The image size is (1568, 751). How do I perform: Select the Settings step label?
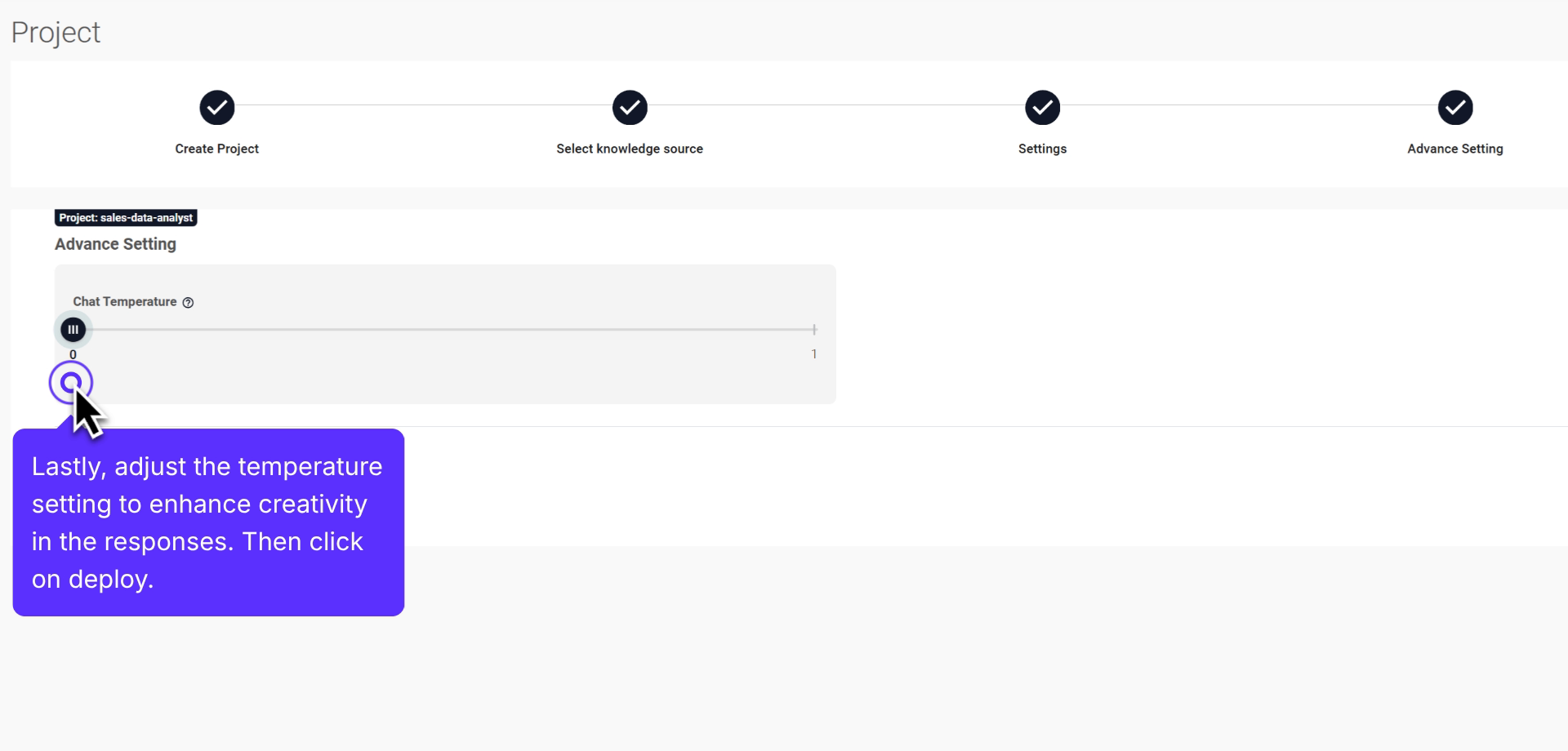click(1042, 149)
